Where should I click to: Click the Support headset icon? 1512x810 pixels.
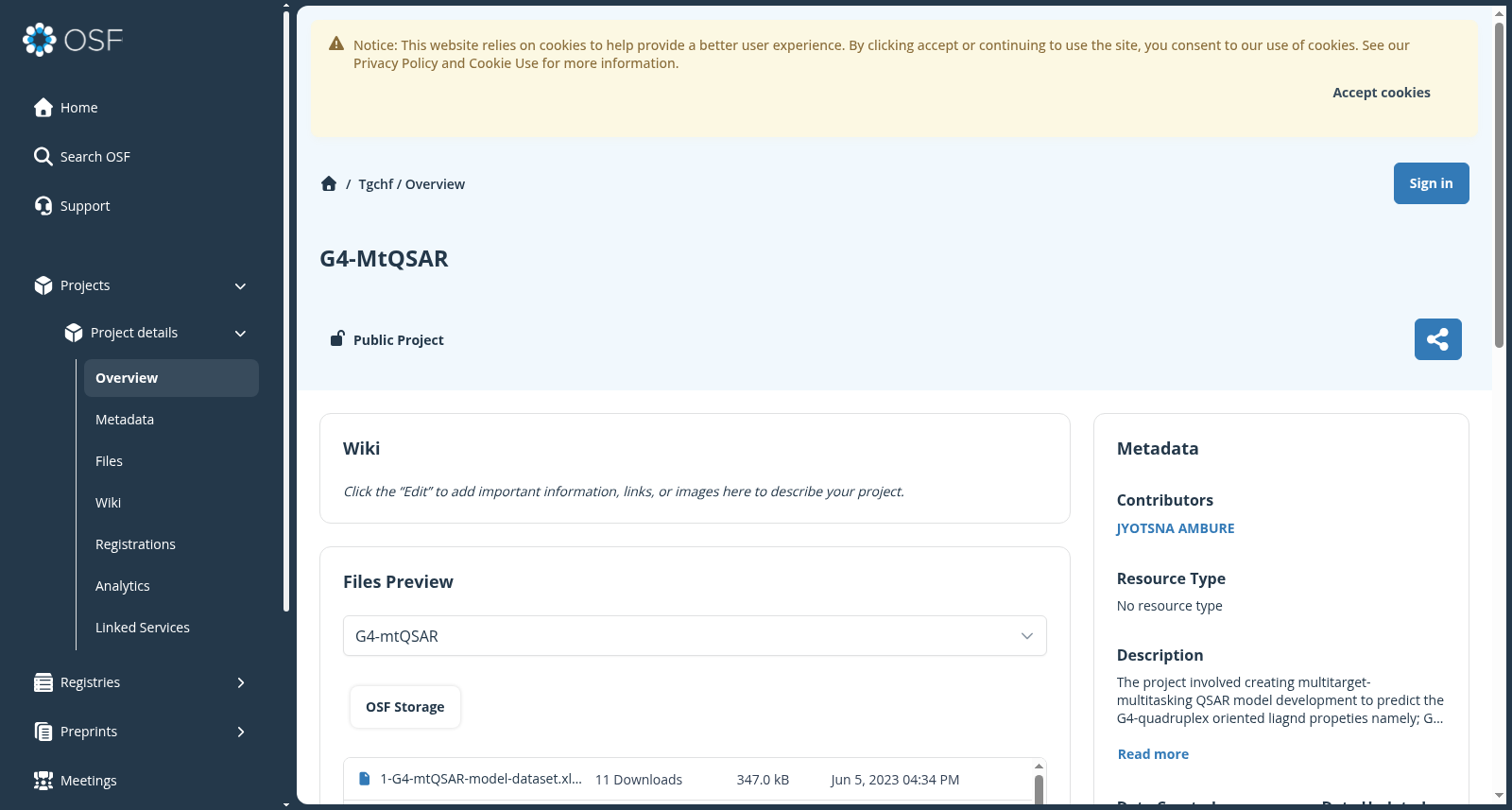[43, 206]
